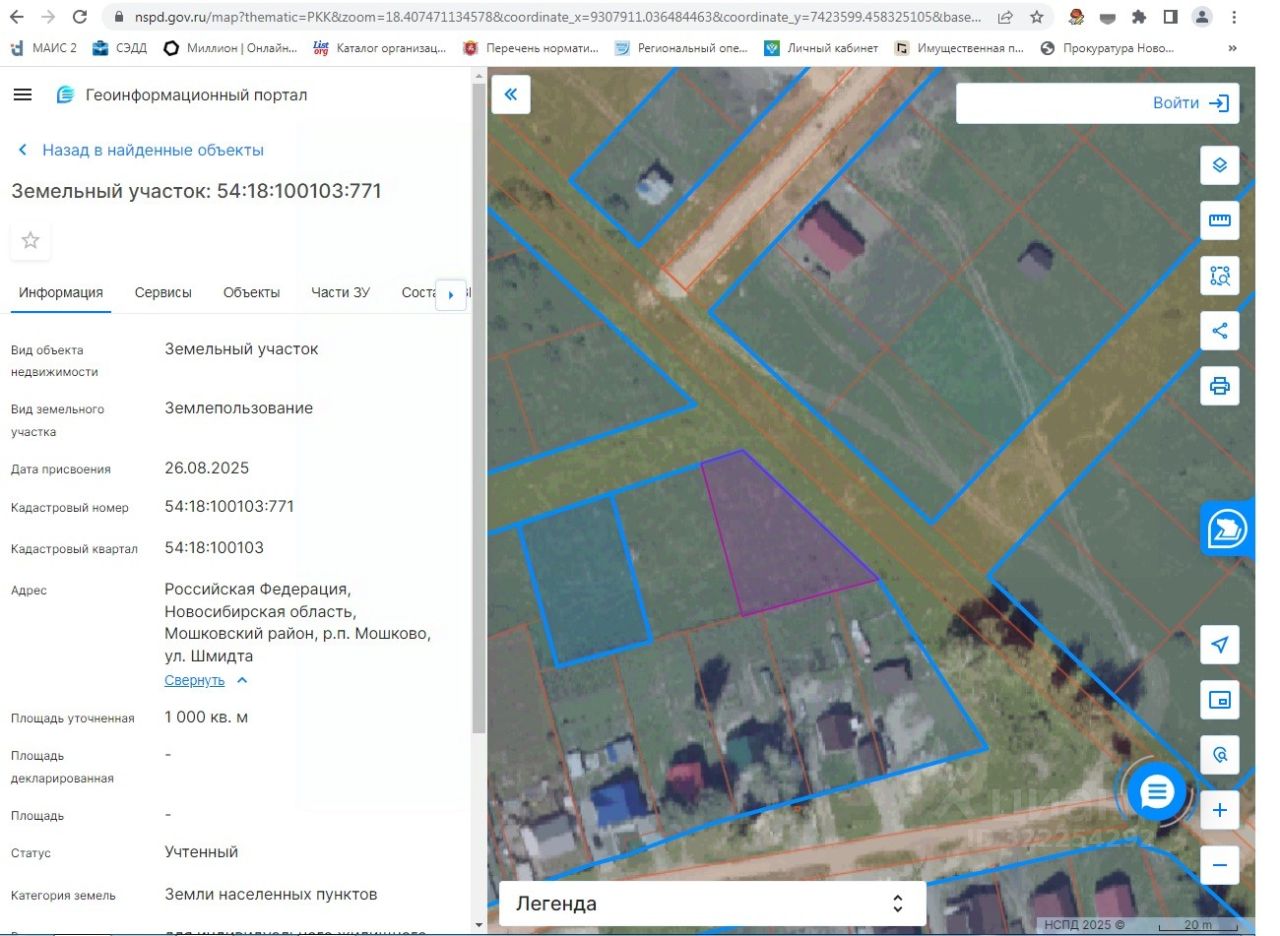
Task: Click the area value 1 000 кв. м
Action: (206, 717)
